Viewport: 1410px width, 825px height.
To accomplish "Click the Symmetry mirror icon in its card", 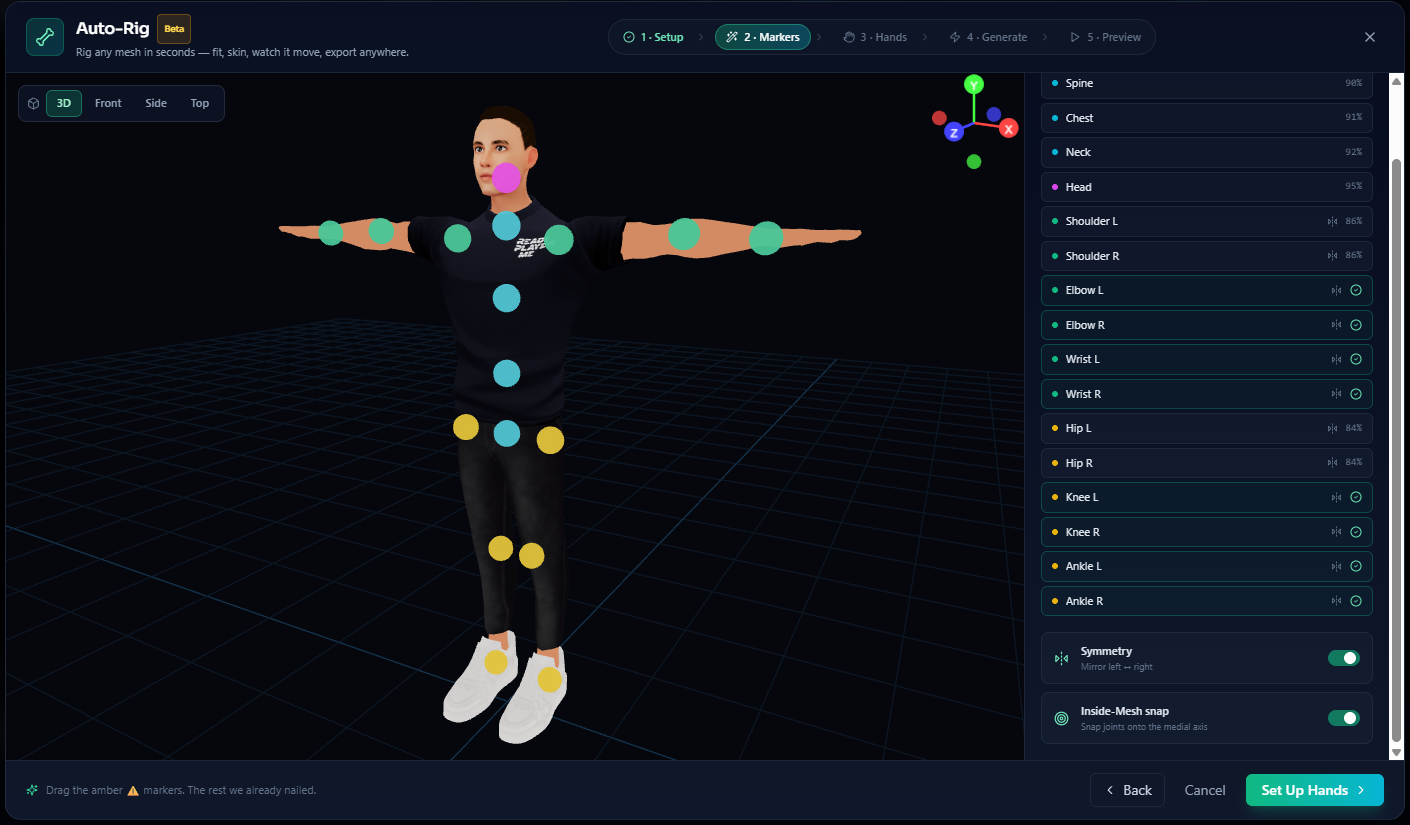I will 1062,658.
